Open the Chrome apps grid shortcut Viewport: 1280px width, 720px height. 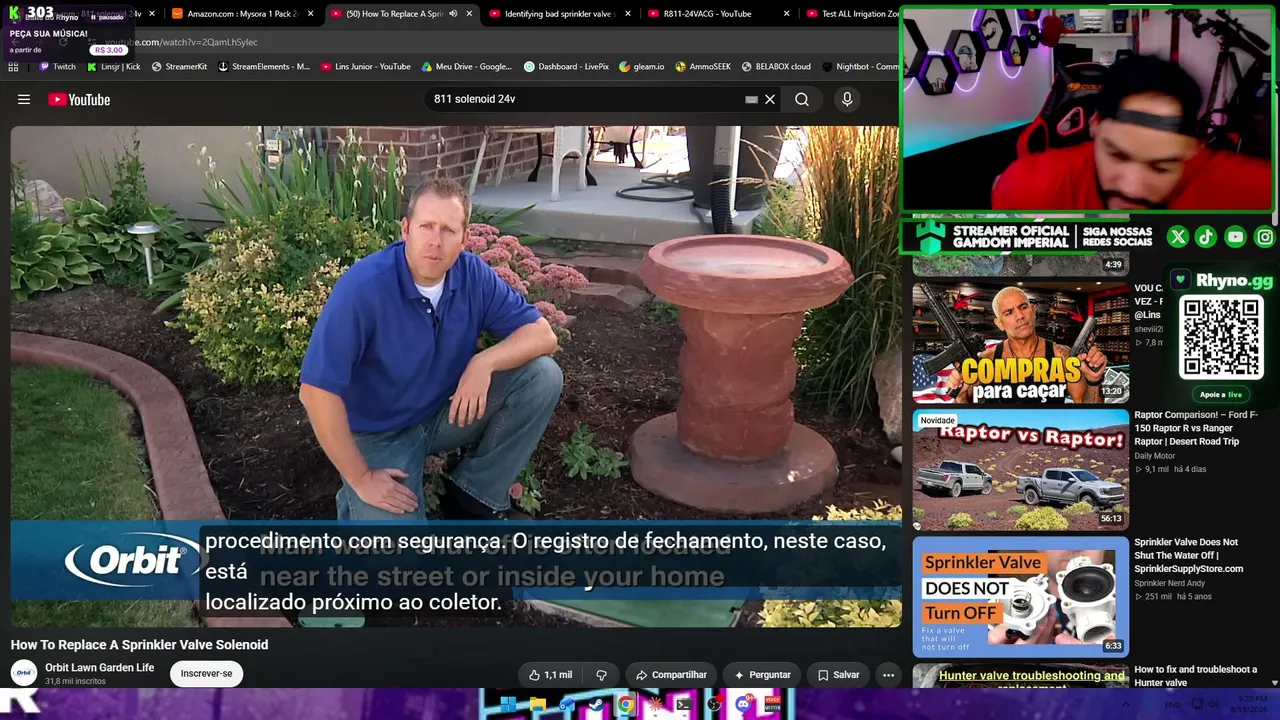pos(13,67)
